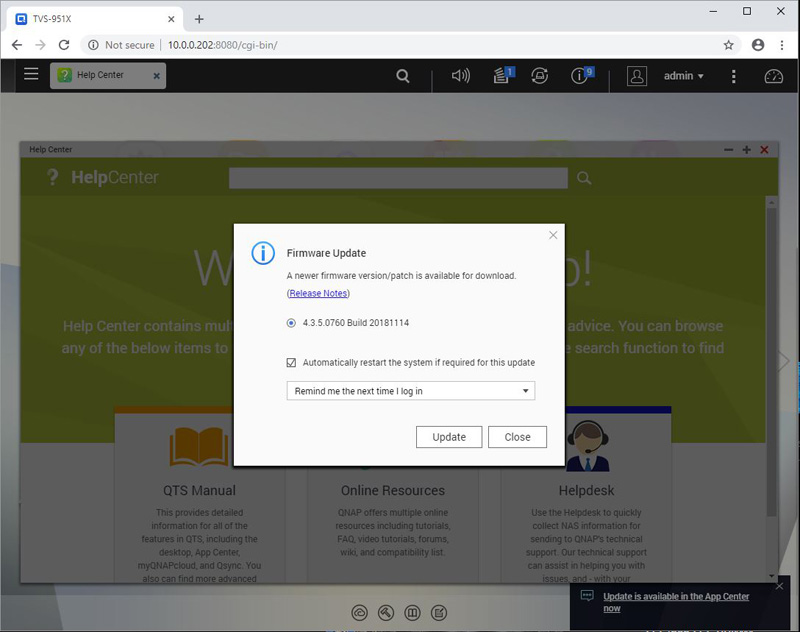This screenshot has width=800, height=632.
Task: Open the external devices icon
Action: (539, 76)
